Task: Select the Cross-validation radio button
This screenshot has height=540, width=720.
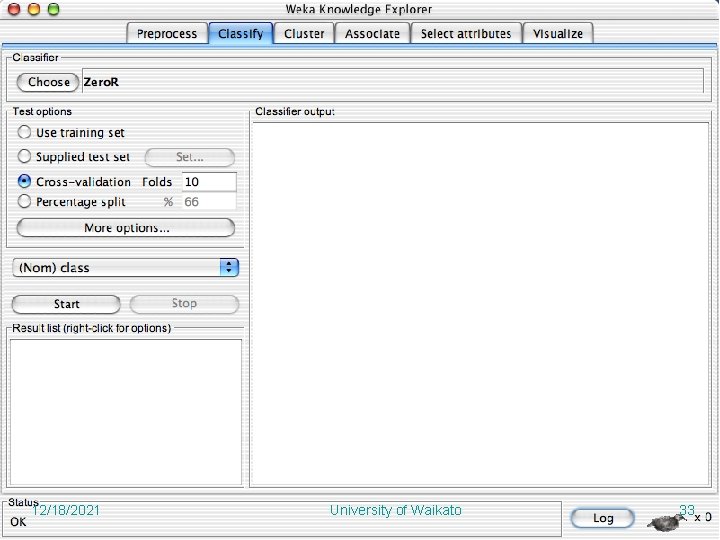Action: [x=24, y=181]
